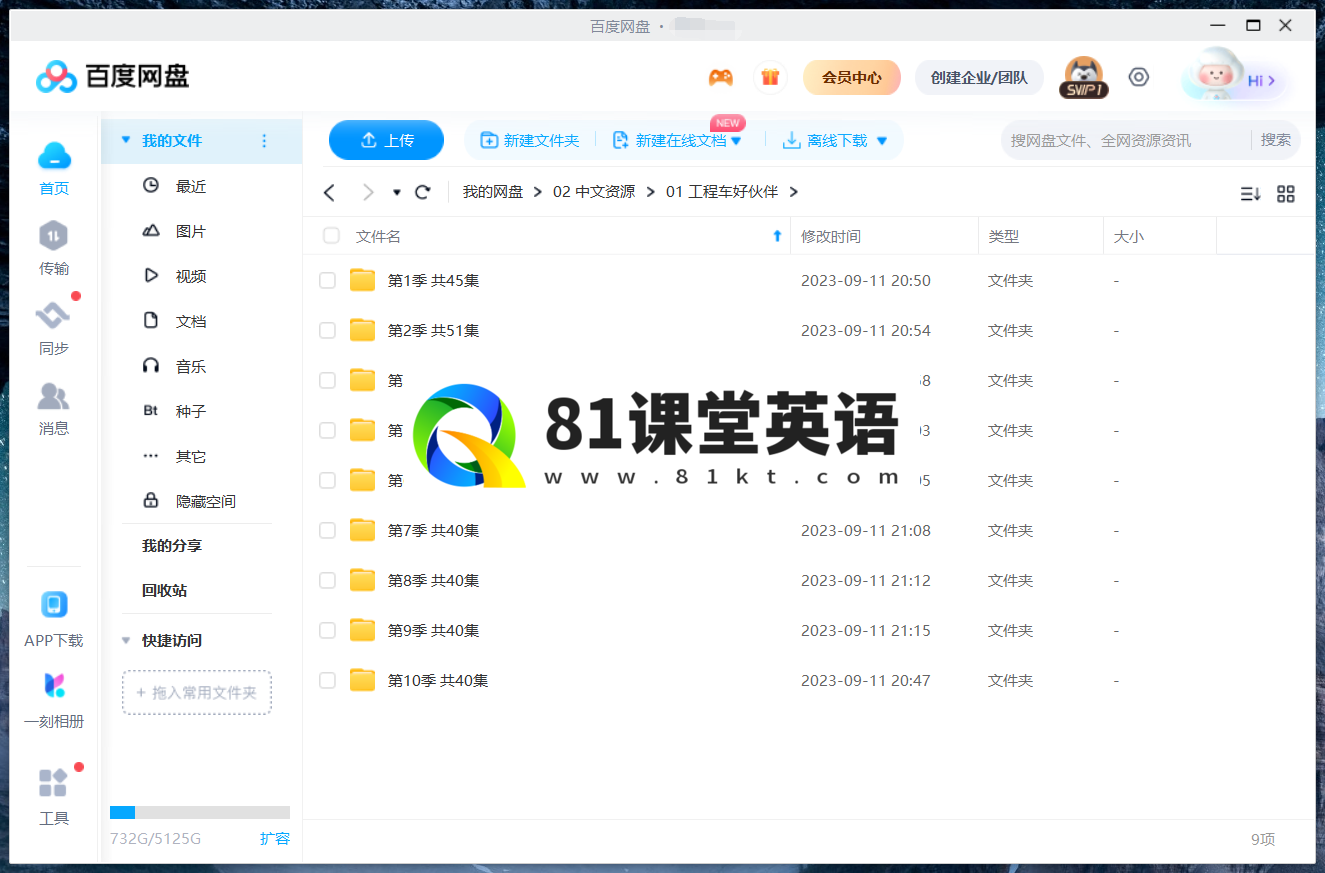Check the box for 第7季 共40集
The width and height of the screenshot is (1325, 873).
pyautogui.click(x=327, y=531)
